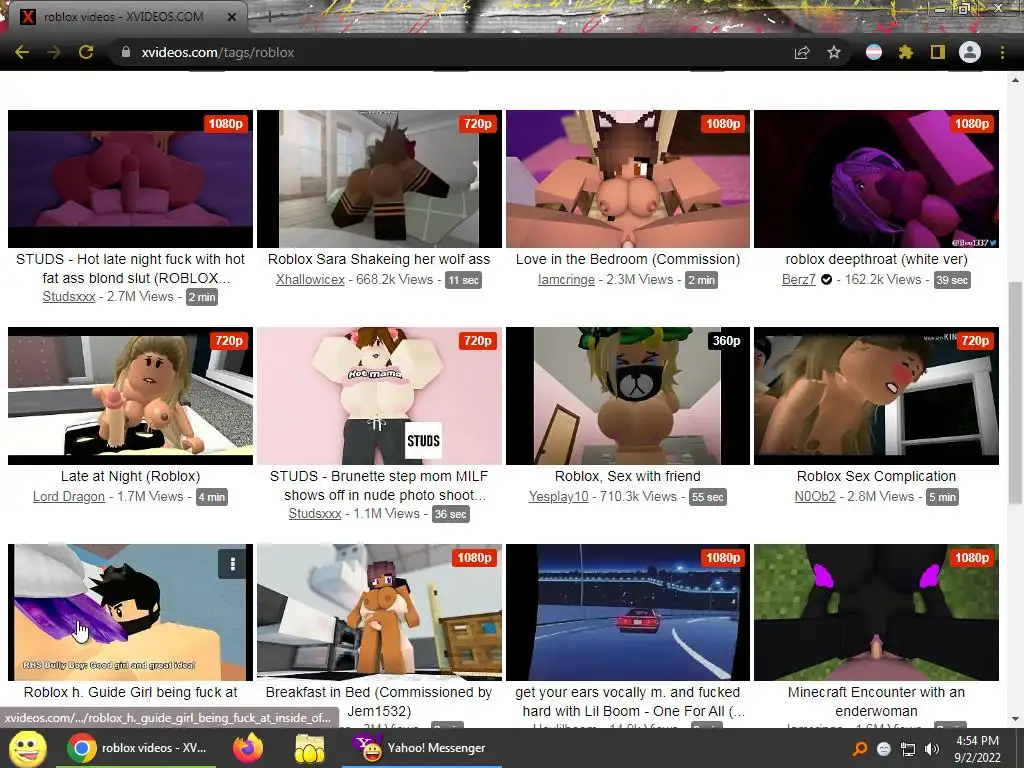Switch to the Chrome taskbar button
Image resolution: width=1024 pixels, height=768 pixels.
137,748
